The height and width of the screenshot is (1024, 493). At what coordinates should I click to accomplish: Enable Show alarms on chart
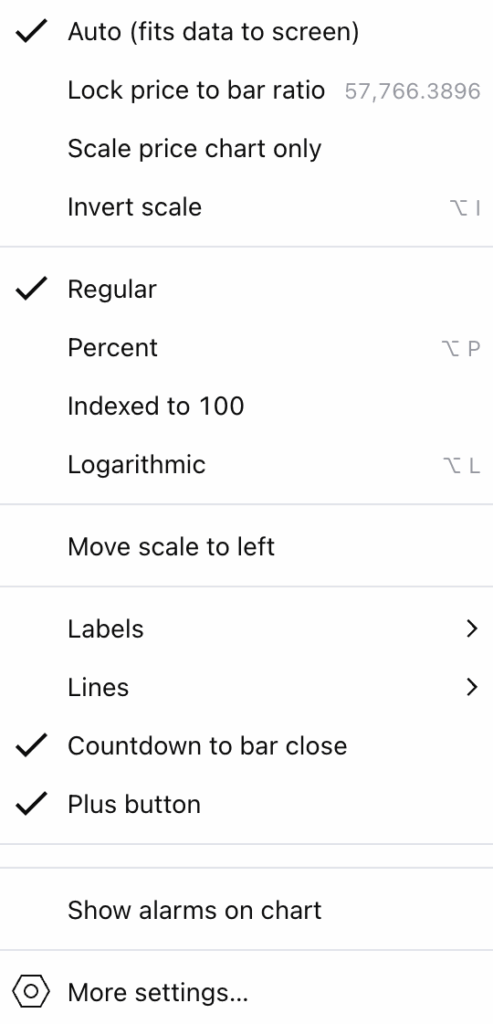[x=246, y=910]
